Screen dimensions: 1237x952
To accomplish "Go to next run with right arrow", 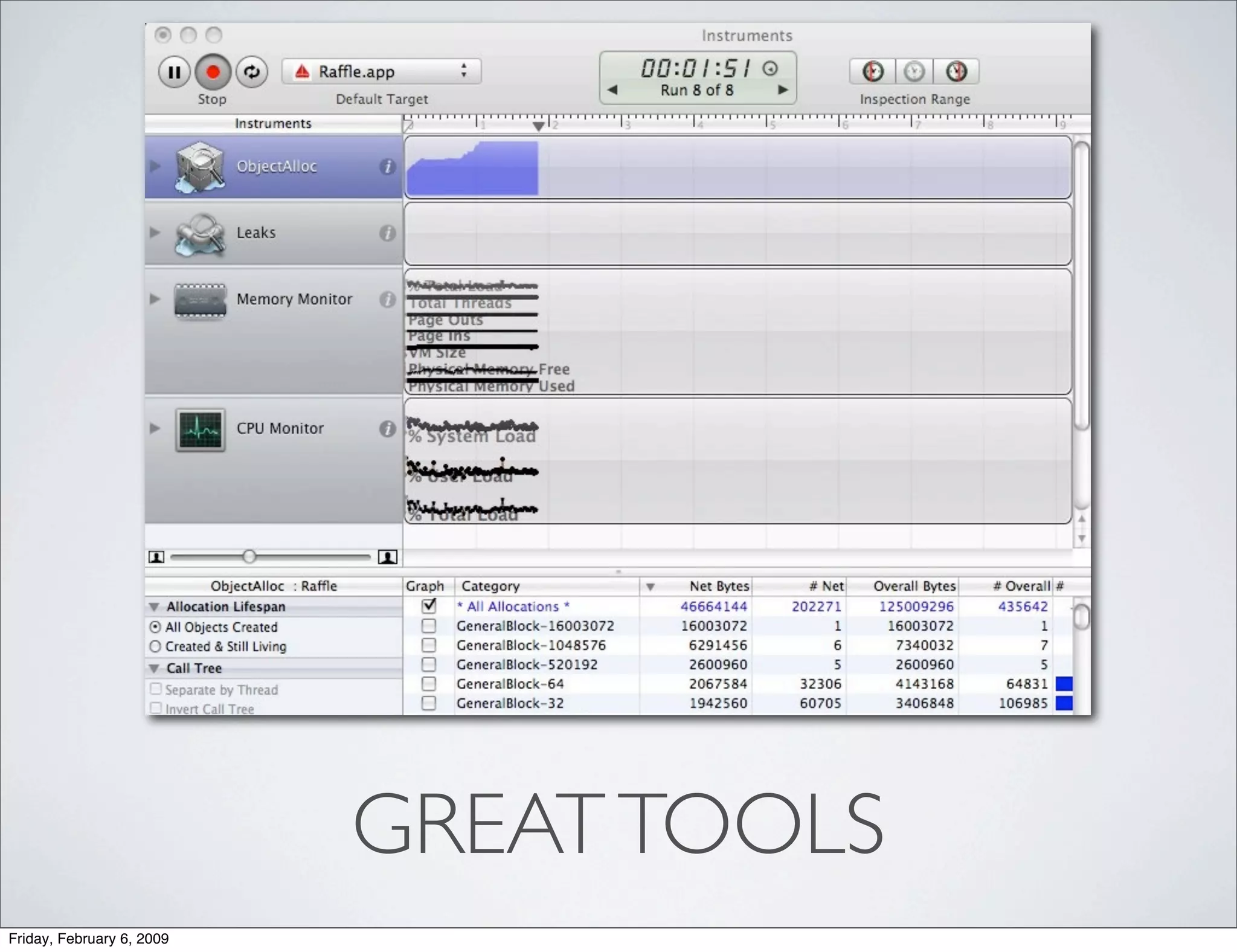I will (x=783, y=90).
